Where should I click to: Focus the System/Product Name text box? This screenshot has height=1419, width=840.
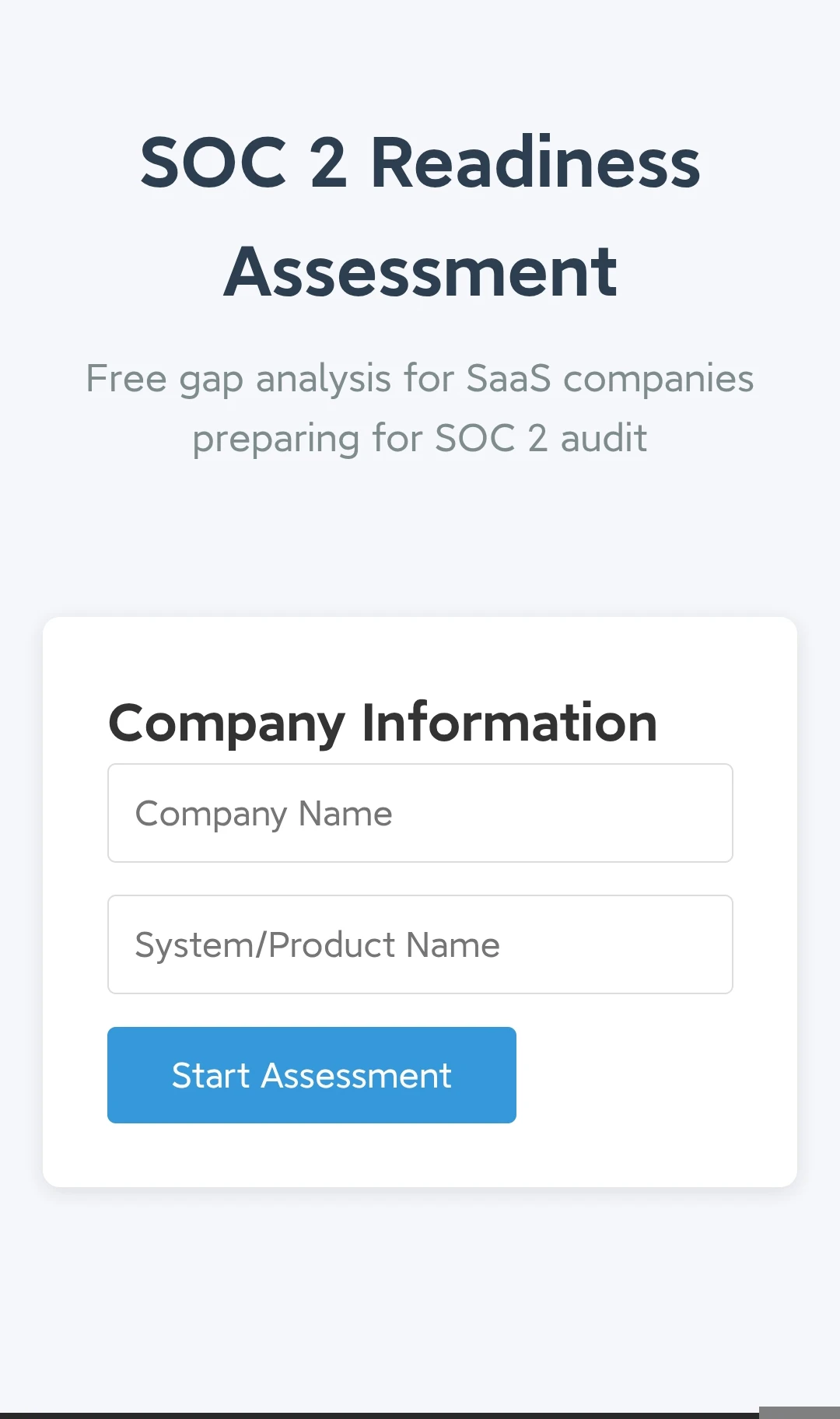[x=420, y=944]
